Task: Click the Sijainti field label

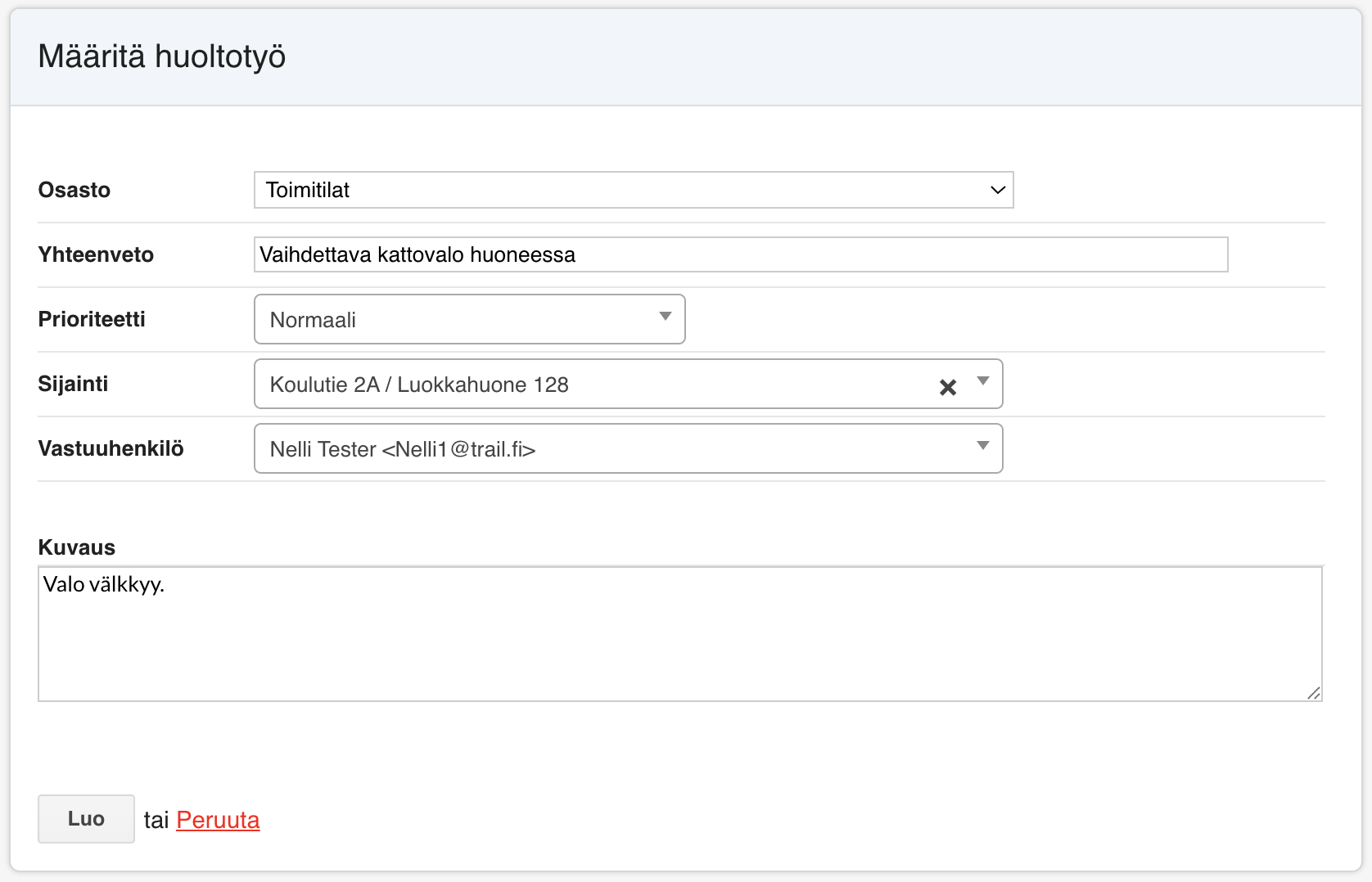Action: [x=73, y=384]
